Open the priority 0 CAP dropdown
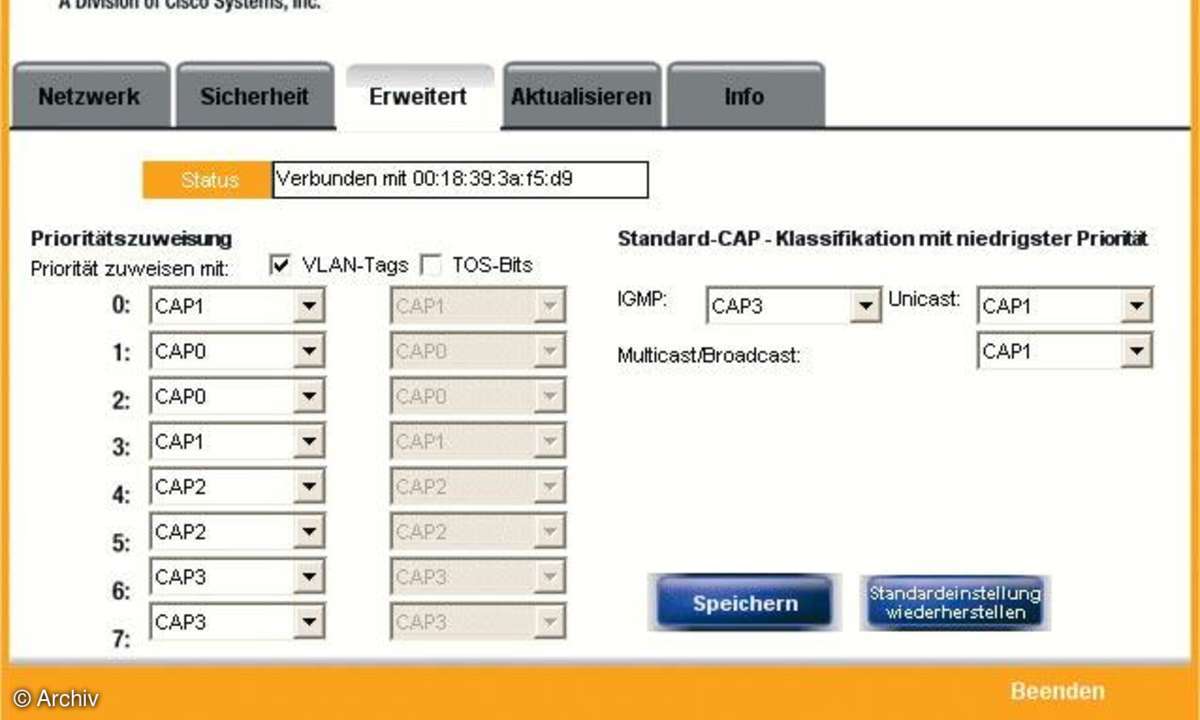Screen dimensions: 1200x720 pos(310,305)
